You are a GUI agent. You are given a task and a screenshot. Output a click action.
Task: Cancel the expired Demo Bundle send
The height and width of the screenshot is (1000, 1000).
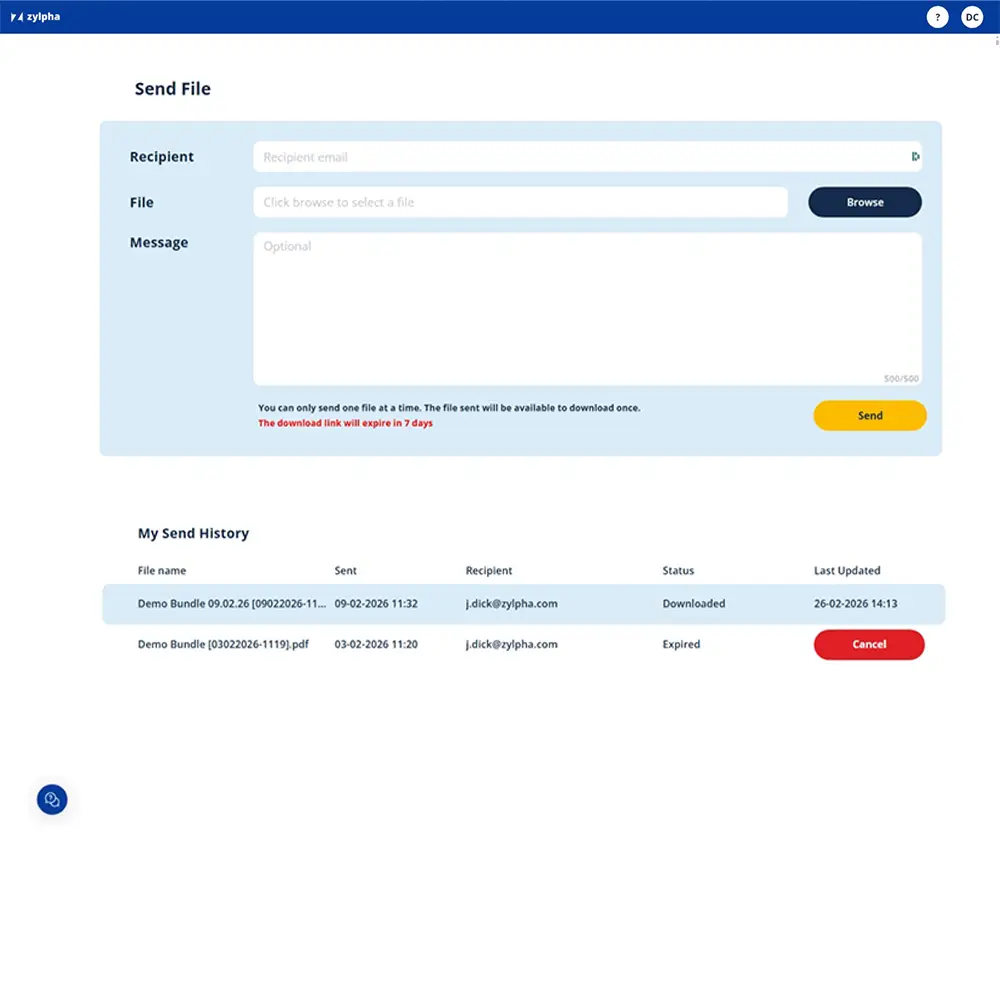[x=868, y=644]
